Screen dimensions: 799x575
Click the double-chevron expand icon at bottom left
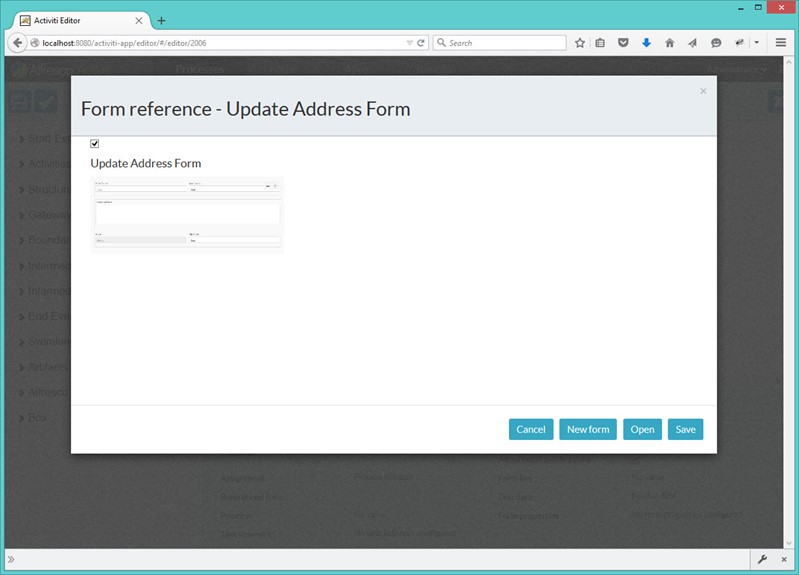11,559
